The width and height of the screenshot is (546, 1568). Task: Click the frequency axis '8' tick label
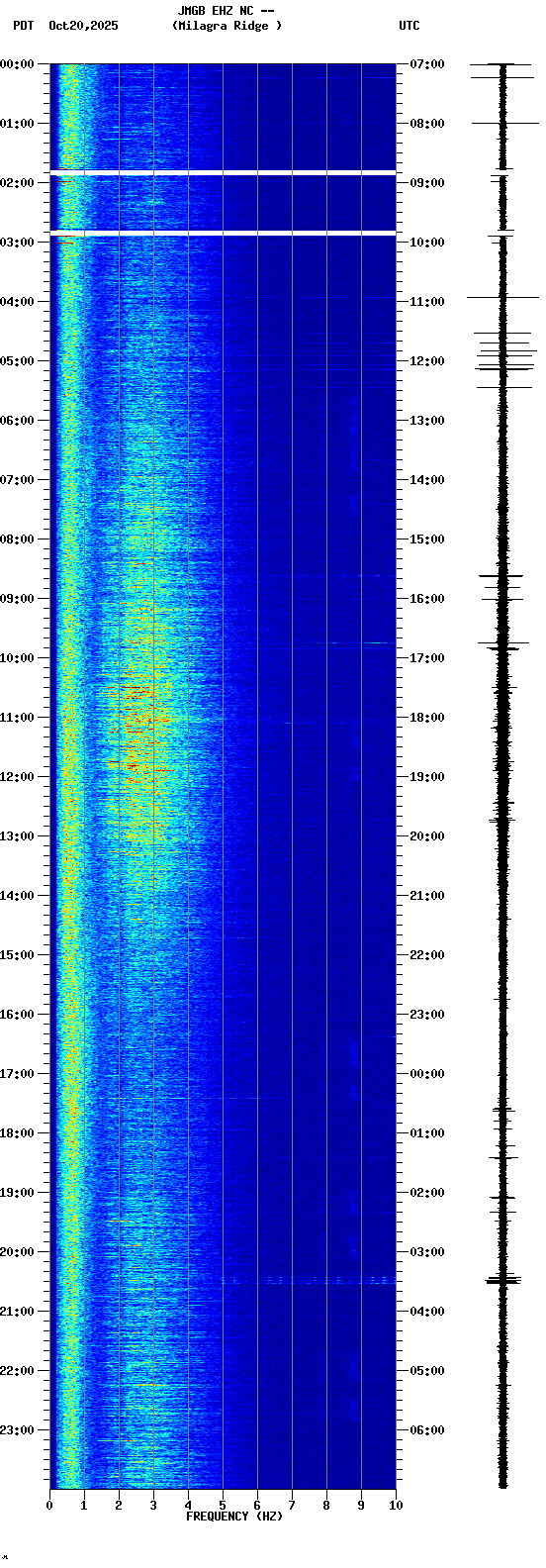[x=326, y=1506]
